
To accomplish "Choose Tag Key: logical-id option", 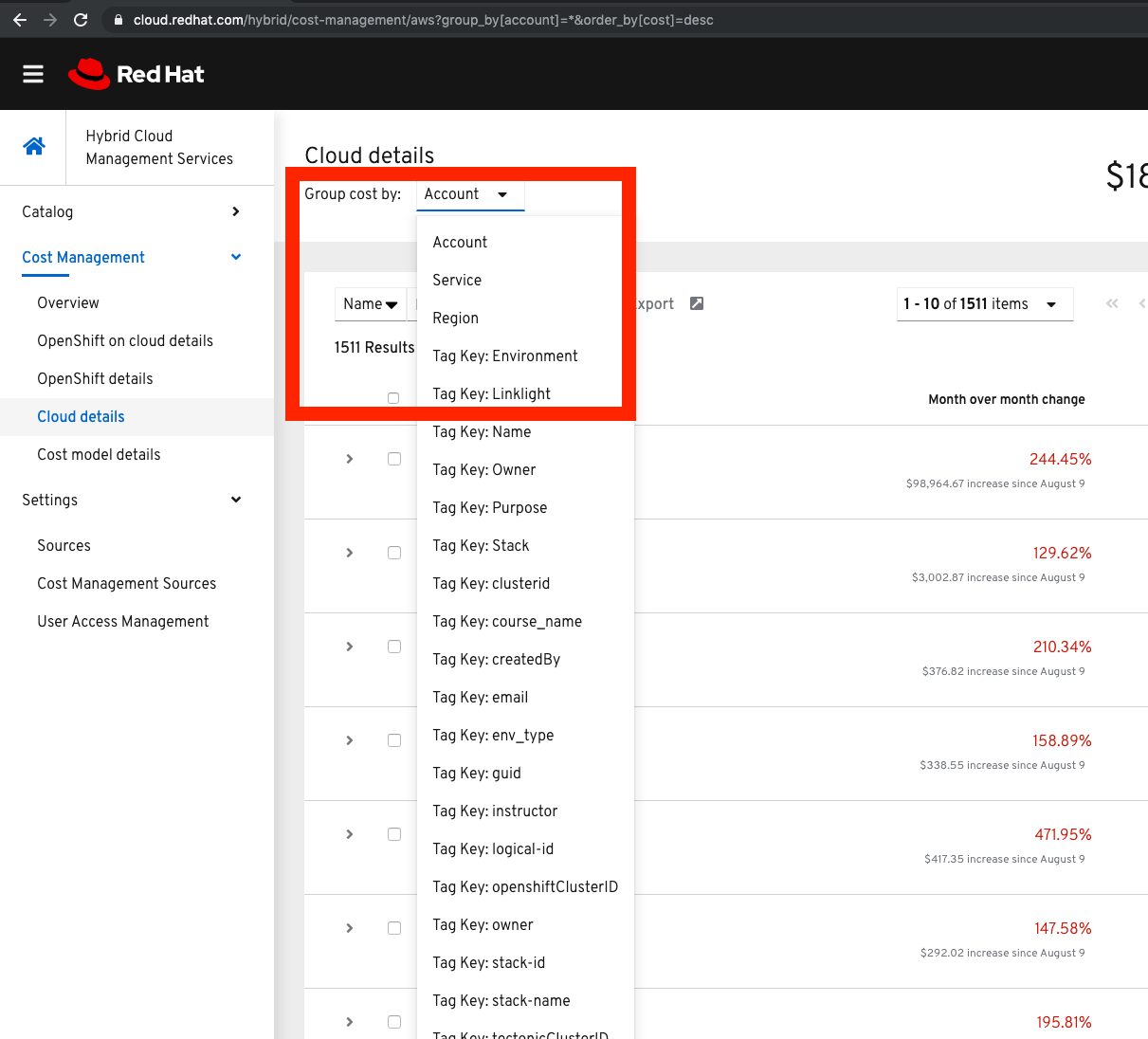I will coord(525,849).
